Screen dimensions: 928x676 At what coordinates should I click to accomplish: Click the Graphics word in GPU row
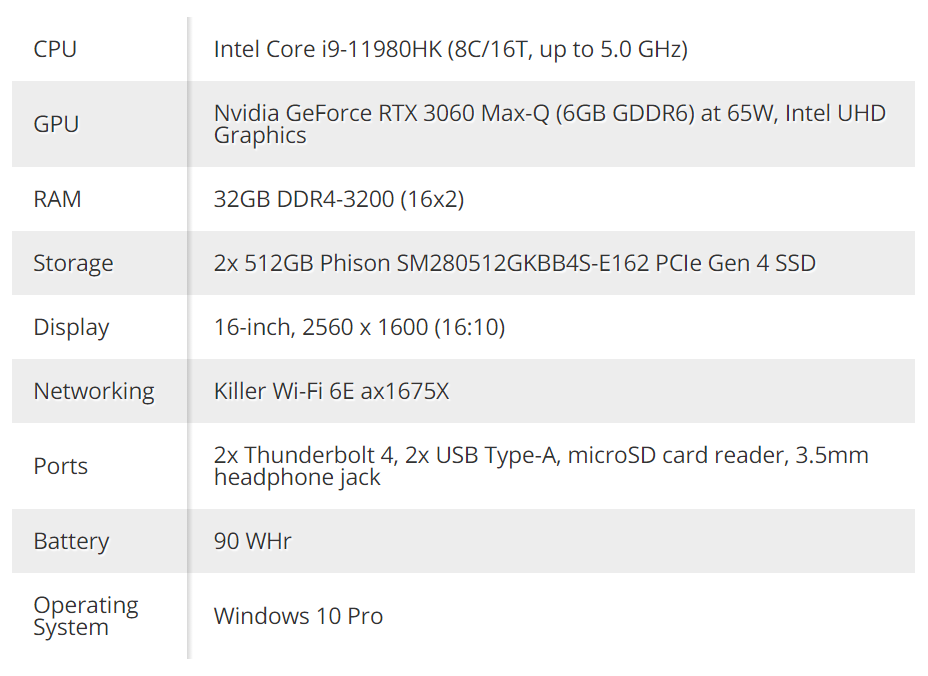[x=260, y=136]
